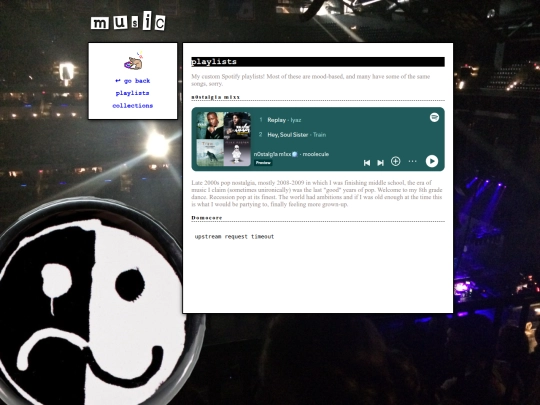Skip to previous track in player
Image resolution: width=540 pixels, height=405 pixels.
pos(367,163)
